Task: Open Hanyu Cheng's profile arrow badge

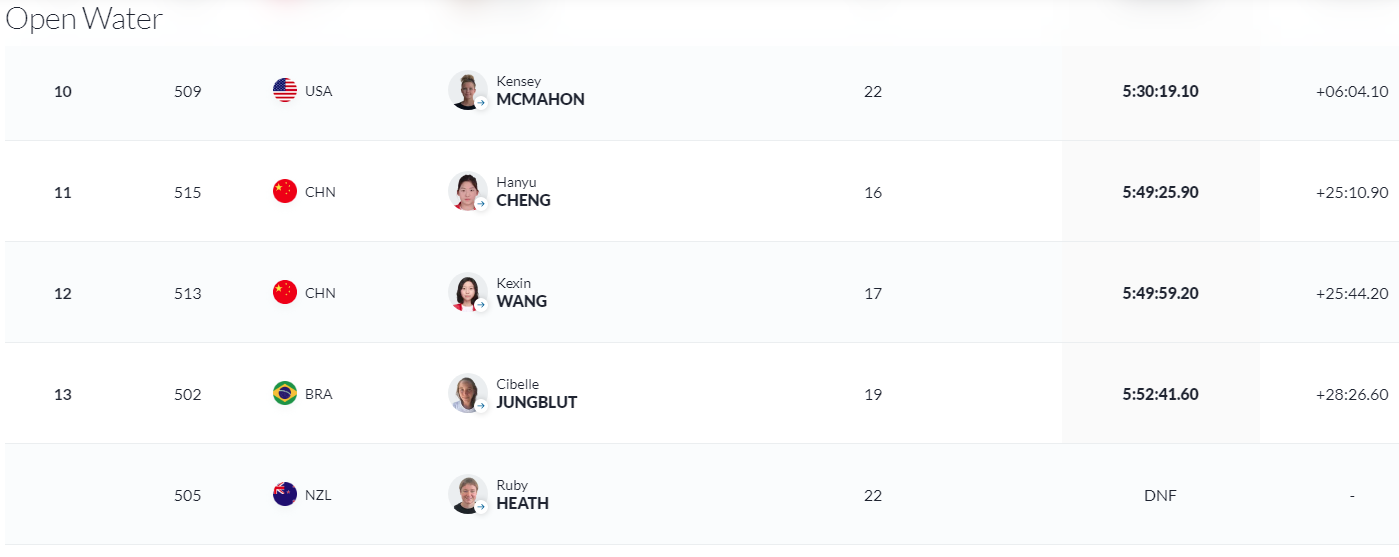Action: tap(481, 203)
